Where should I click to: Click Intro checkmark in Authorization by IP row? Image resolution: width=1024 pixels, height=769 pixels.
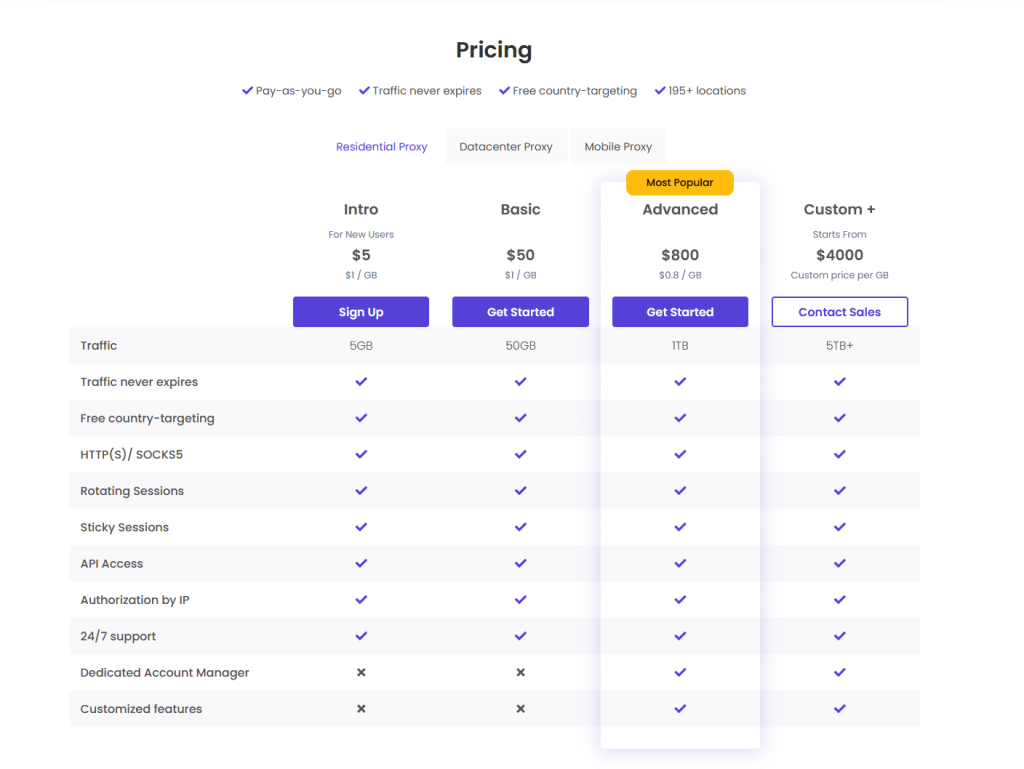pyautogui.click(x=361, y=600)
